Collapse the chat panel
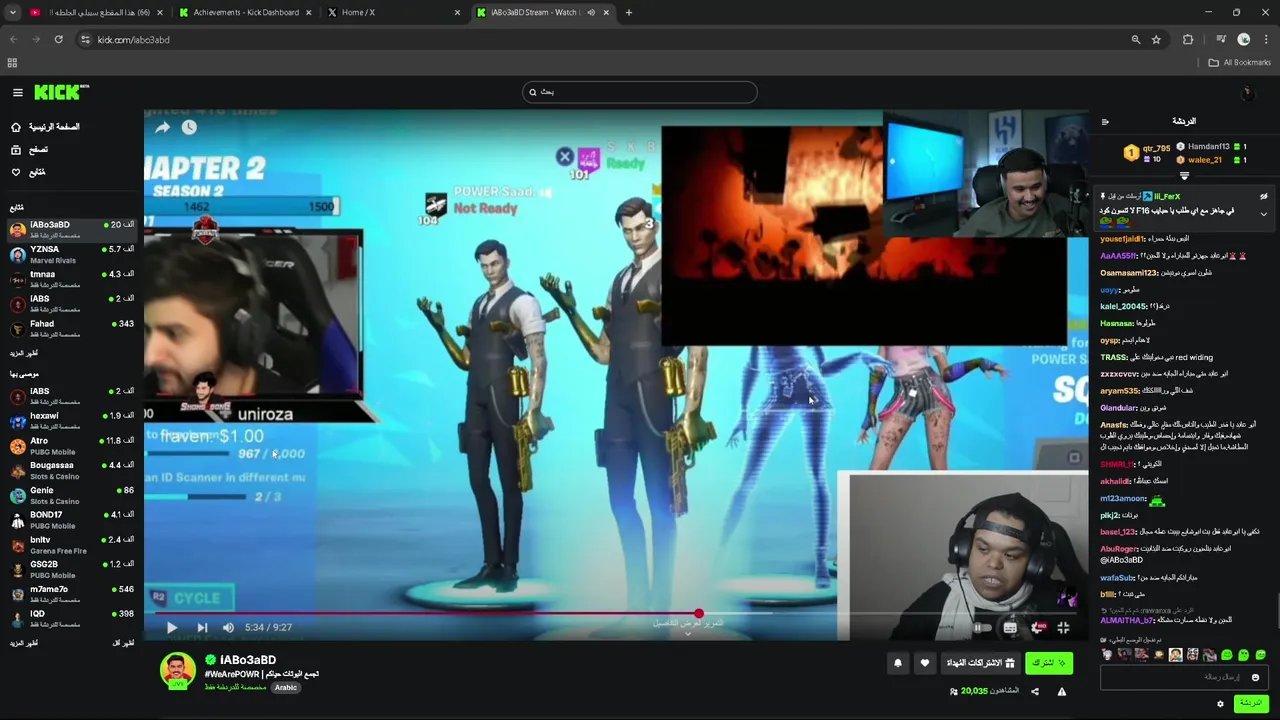This screenshot has width=1280, height=720. coord(1105,121)
